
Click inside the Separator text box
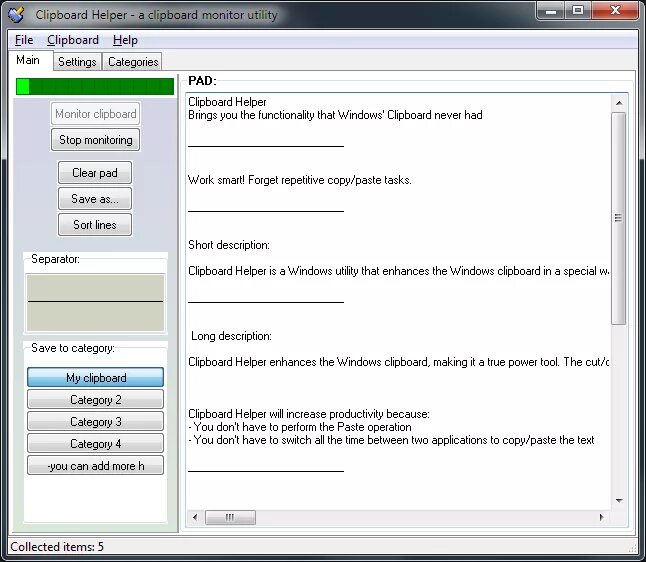(96, 303)
